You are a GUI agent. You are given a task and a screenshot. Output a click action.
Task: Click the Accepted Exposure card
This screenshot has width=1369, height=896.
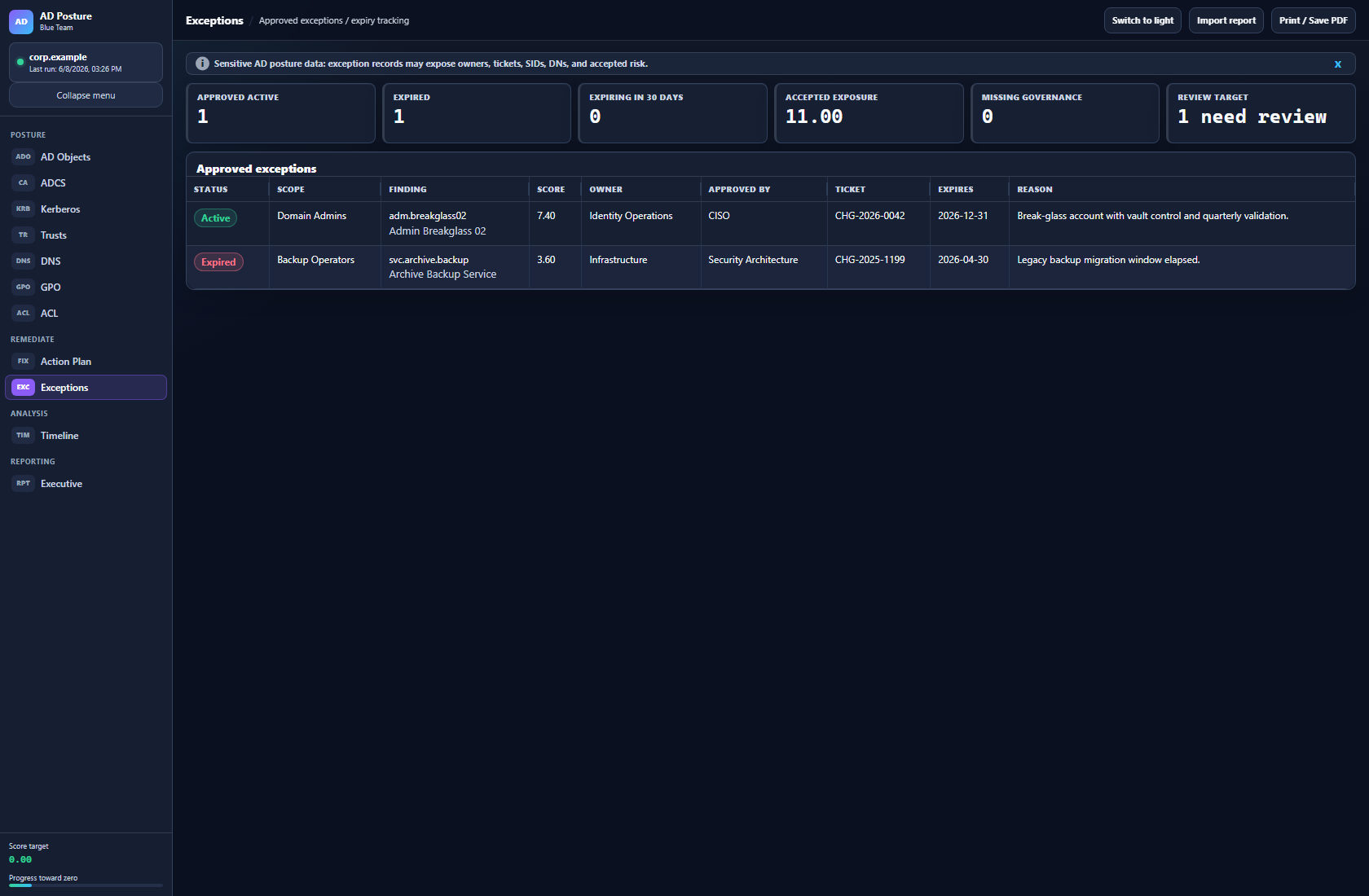coord(869,113)
